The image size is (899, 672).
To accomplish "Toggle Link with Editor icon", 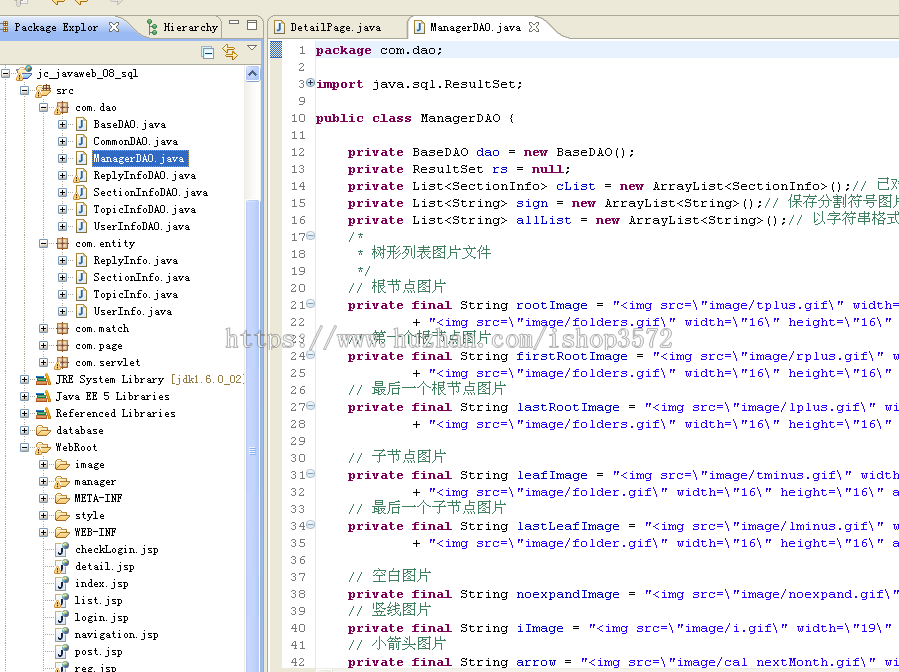I will click(230, 52).
